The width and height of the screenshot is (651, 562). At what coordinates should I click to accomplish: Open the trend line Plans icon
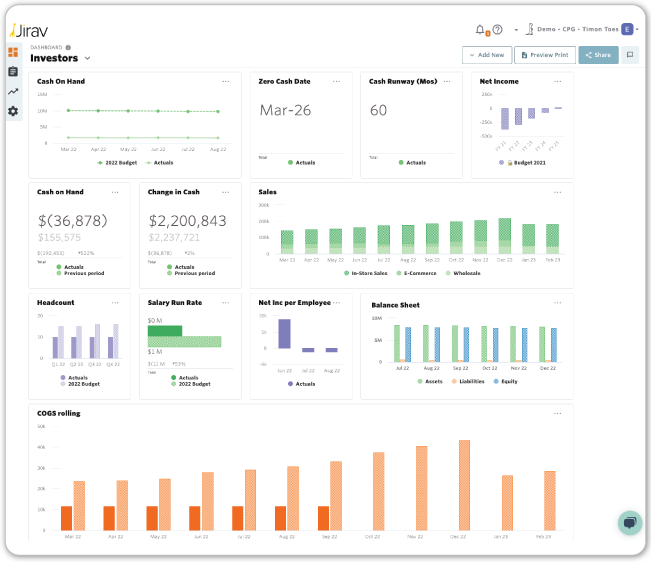point(13,91)
